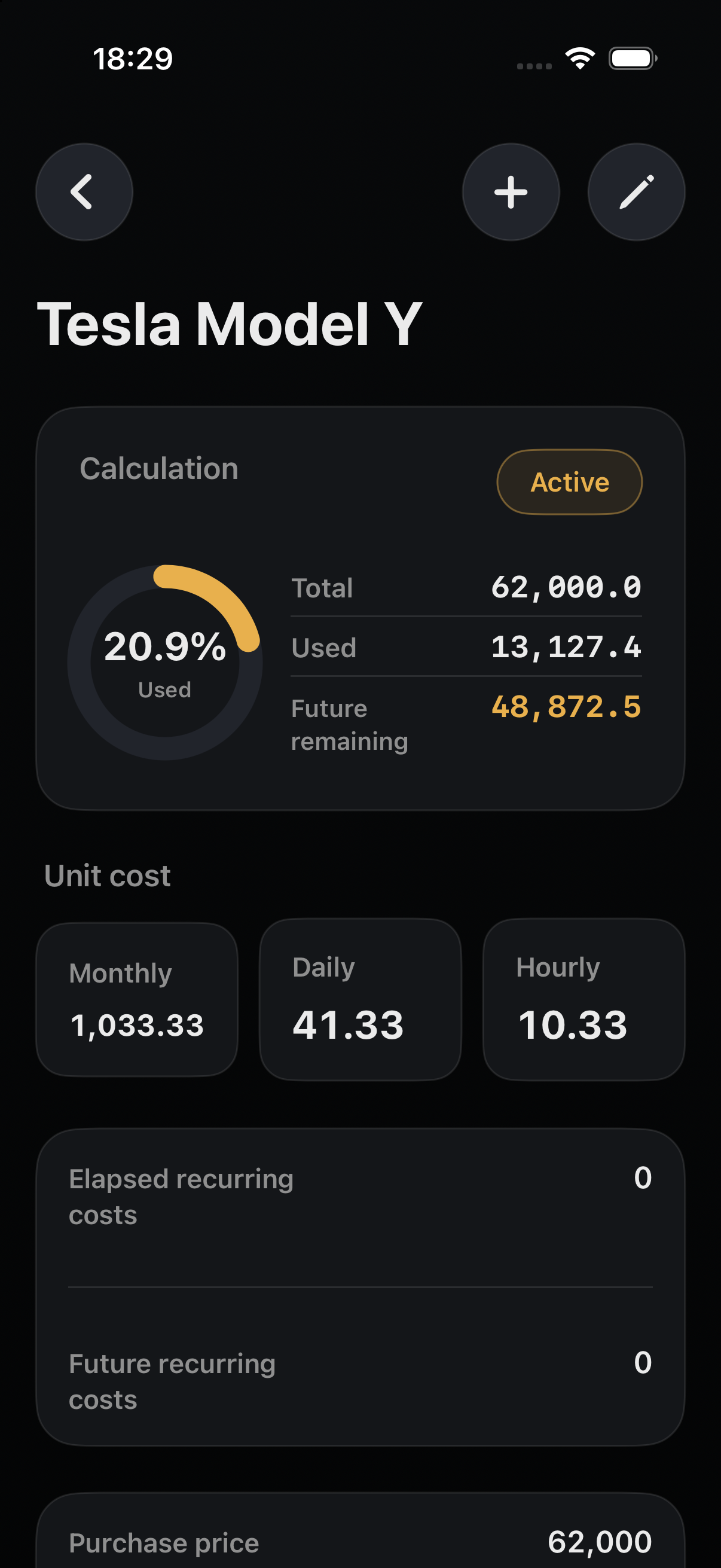Select the Daily unit cost card
The height and width of the screenshot is (1568, 721).
[x=360, y=999]
